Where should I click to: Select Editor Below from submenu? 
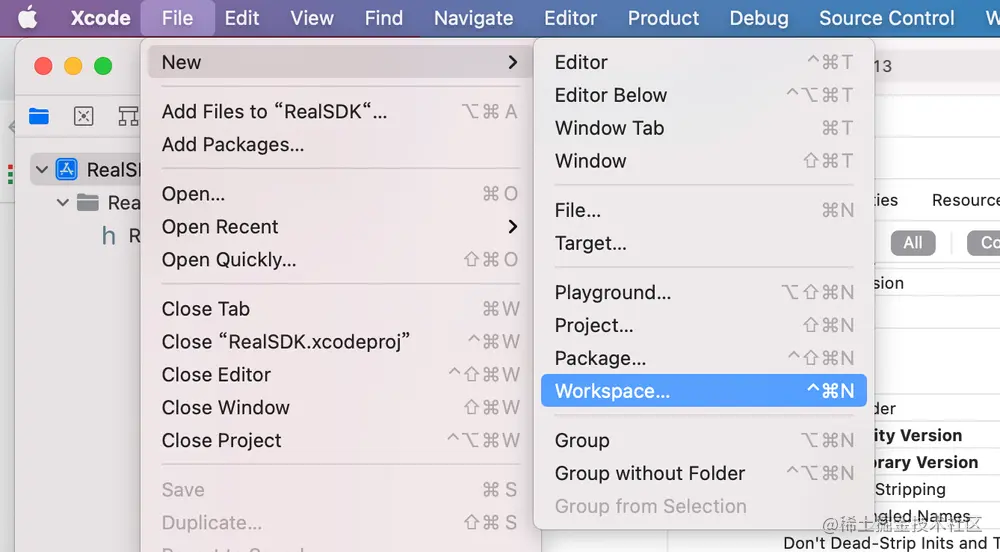703,95
